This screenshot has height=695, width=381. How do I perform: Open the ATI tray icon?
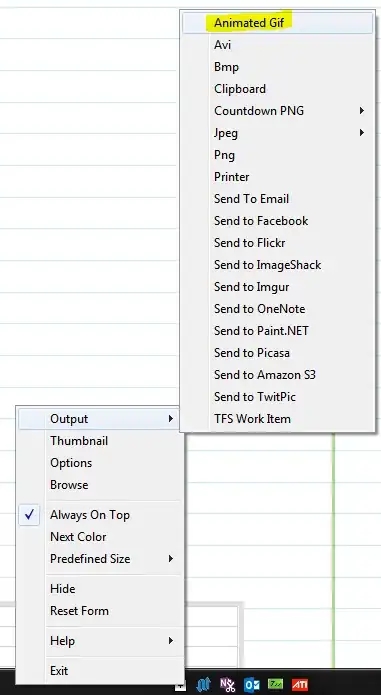pos(300,684)
